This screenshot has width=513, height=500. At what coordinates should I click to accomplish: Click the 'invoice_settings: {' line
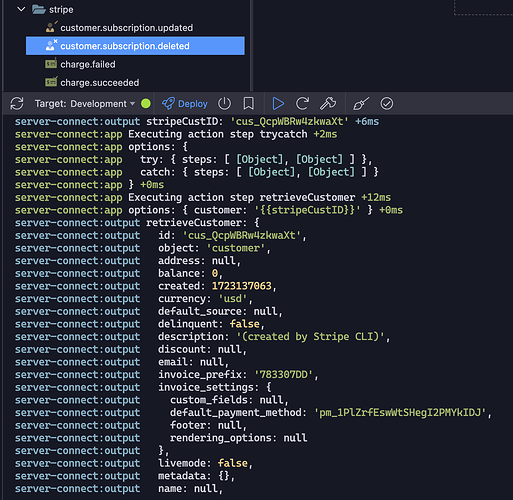[143, 388]
